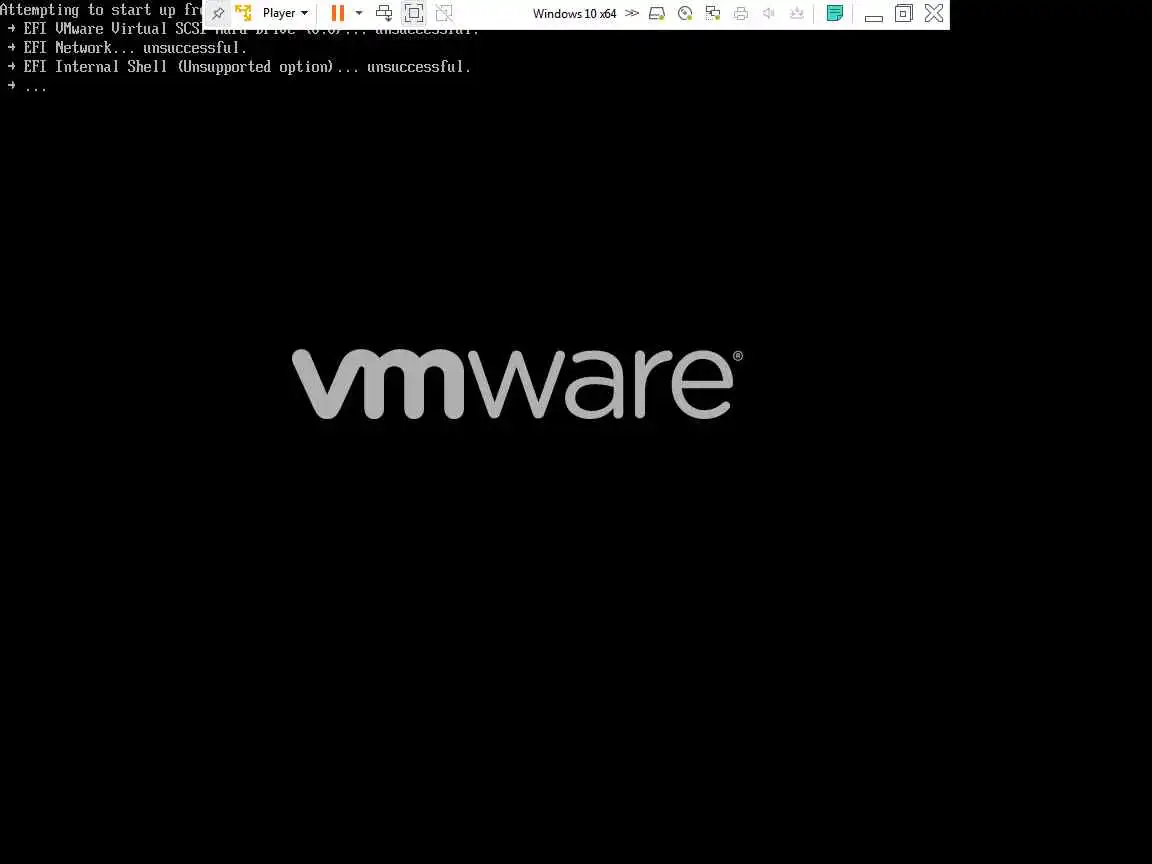
Task: Pause the virtual machine
Action: (x=338, y=13)
